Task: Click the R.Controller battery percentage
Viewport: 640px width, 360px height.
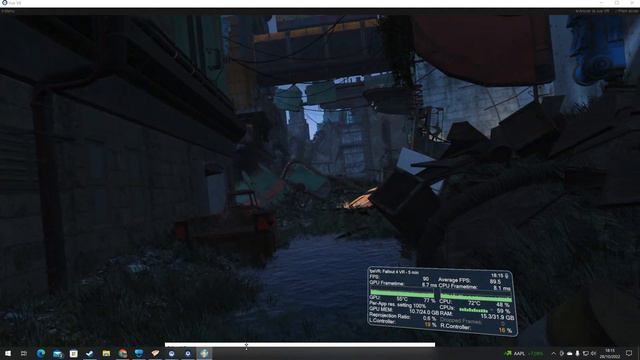Action: [x=505, y=330]
